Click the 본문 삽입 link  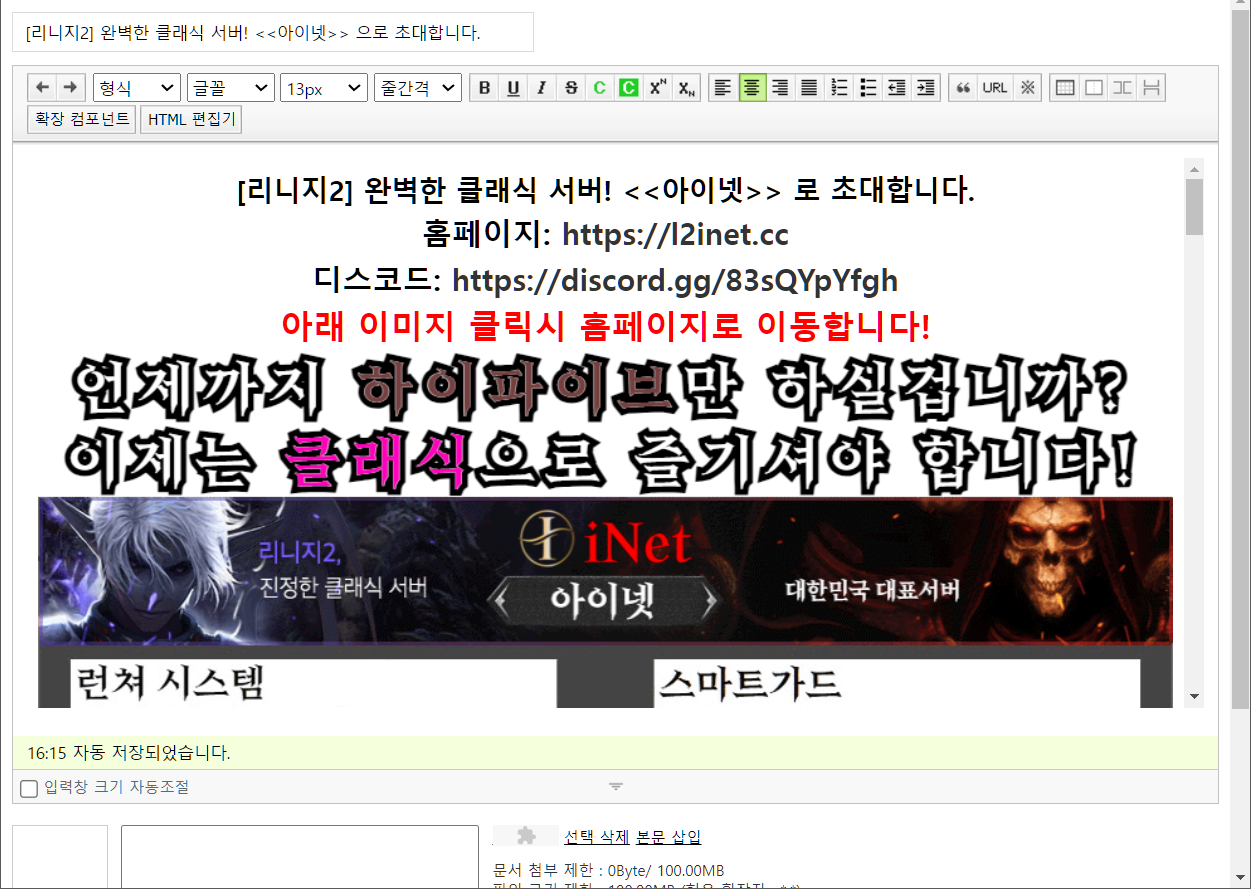click(x=669, y=837)
